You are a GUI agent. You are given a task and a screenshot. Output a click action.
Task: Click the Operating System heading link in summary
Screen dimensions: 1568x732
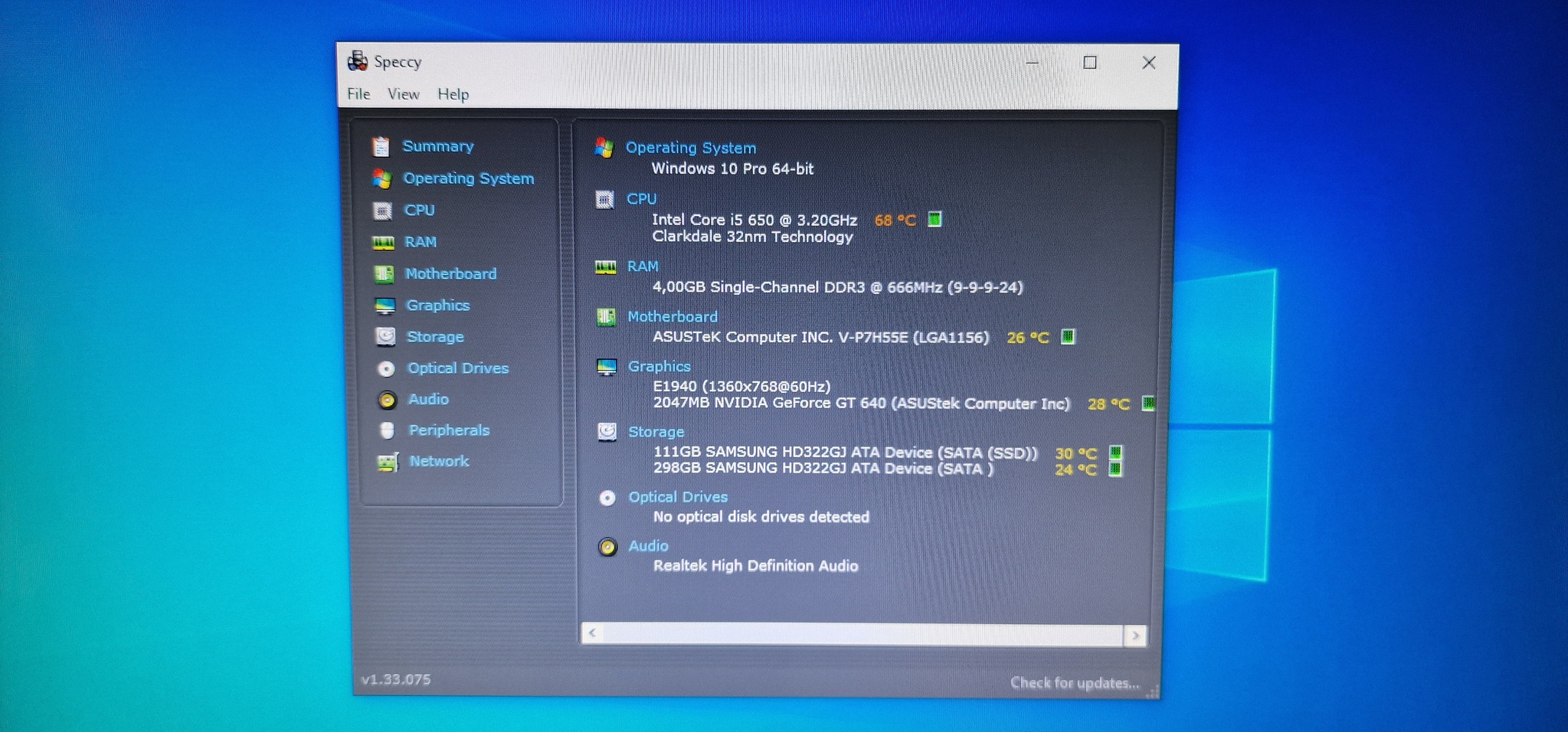tap(691, 148)
